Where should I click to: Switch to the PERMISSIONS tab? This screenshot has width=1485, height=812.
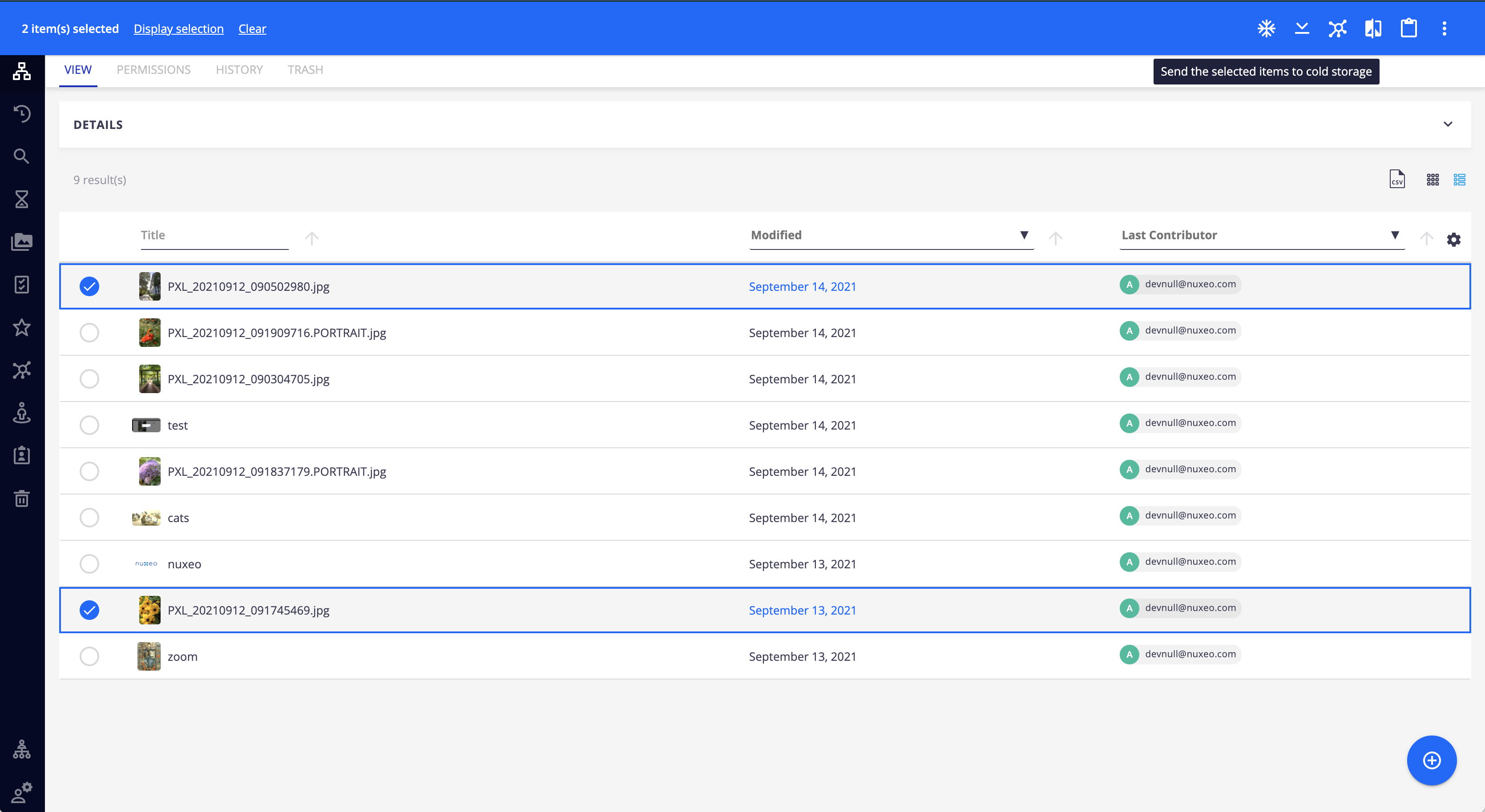tap(153, 70)
